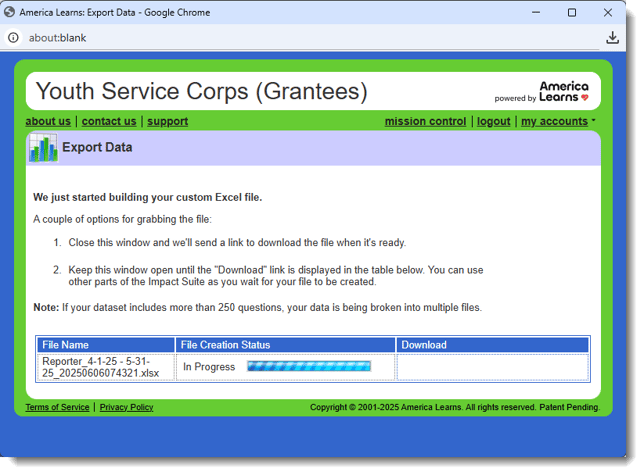Viewport: 644px width, 475px height.
Task: Open the contact us link
Action: (109, 121)
